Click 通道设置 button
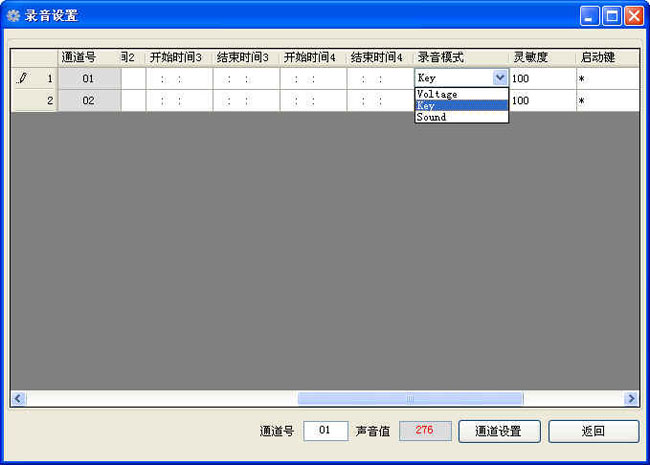This screenshot has width=650, height=465. (499, 431)
